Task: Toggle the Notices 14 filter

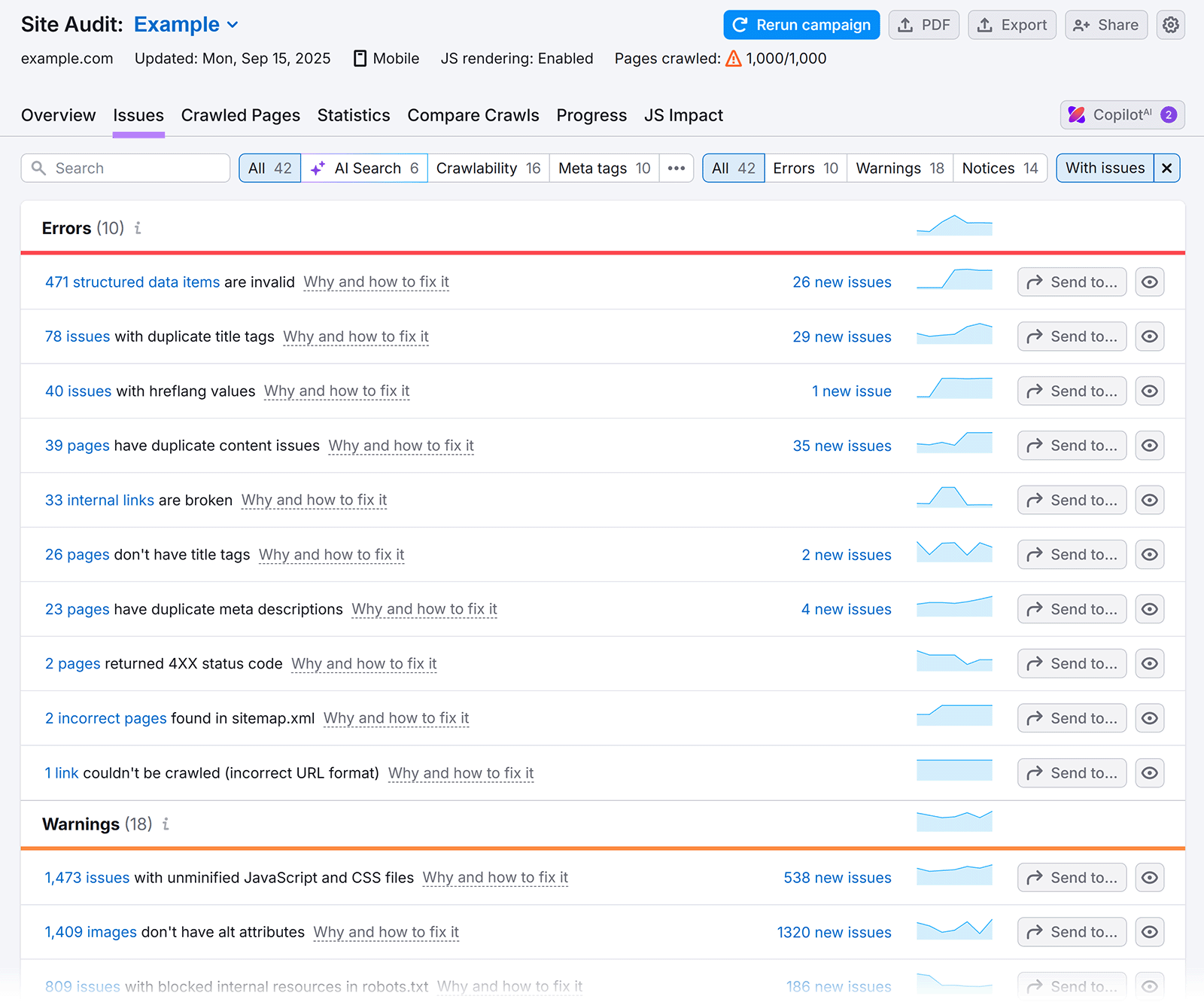Action: tap(1000, 168)
